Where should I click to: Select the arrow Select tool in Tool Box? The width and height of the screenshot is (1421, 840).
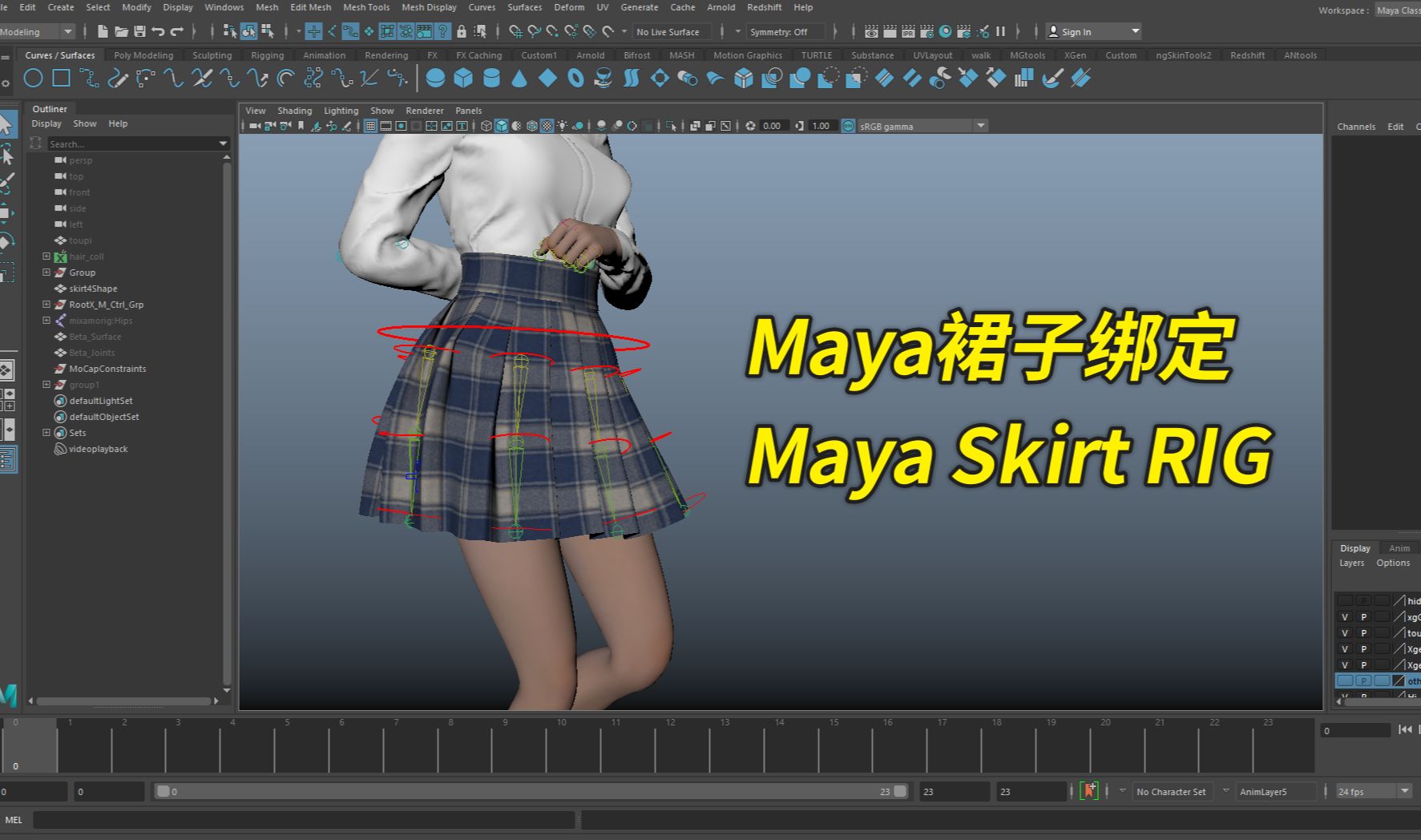6,124
